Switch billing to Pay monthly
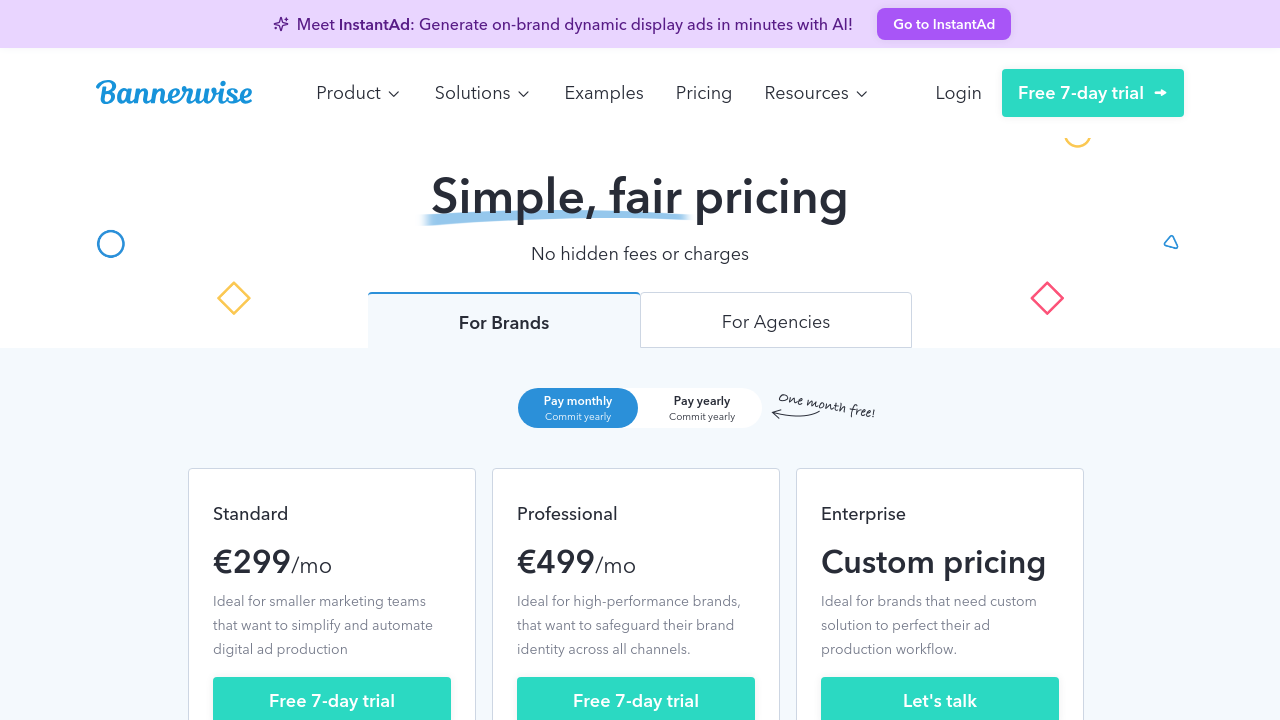The width and height of the screenshot is (1280, 720). 578,408
